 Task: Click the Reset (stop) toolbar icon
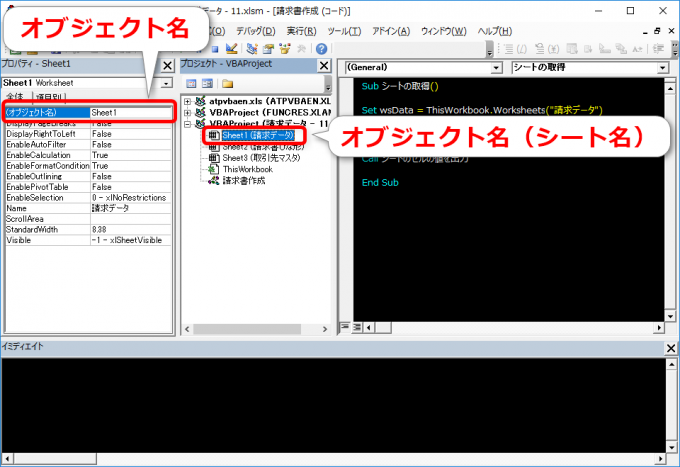[215, 49]
